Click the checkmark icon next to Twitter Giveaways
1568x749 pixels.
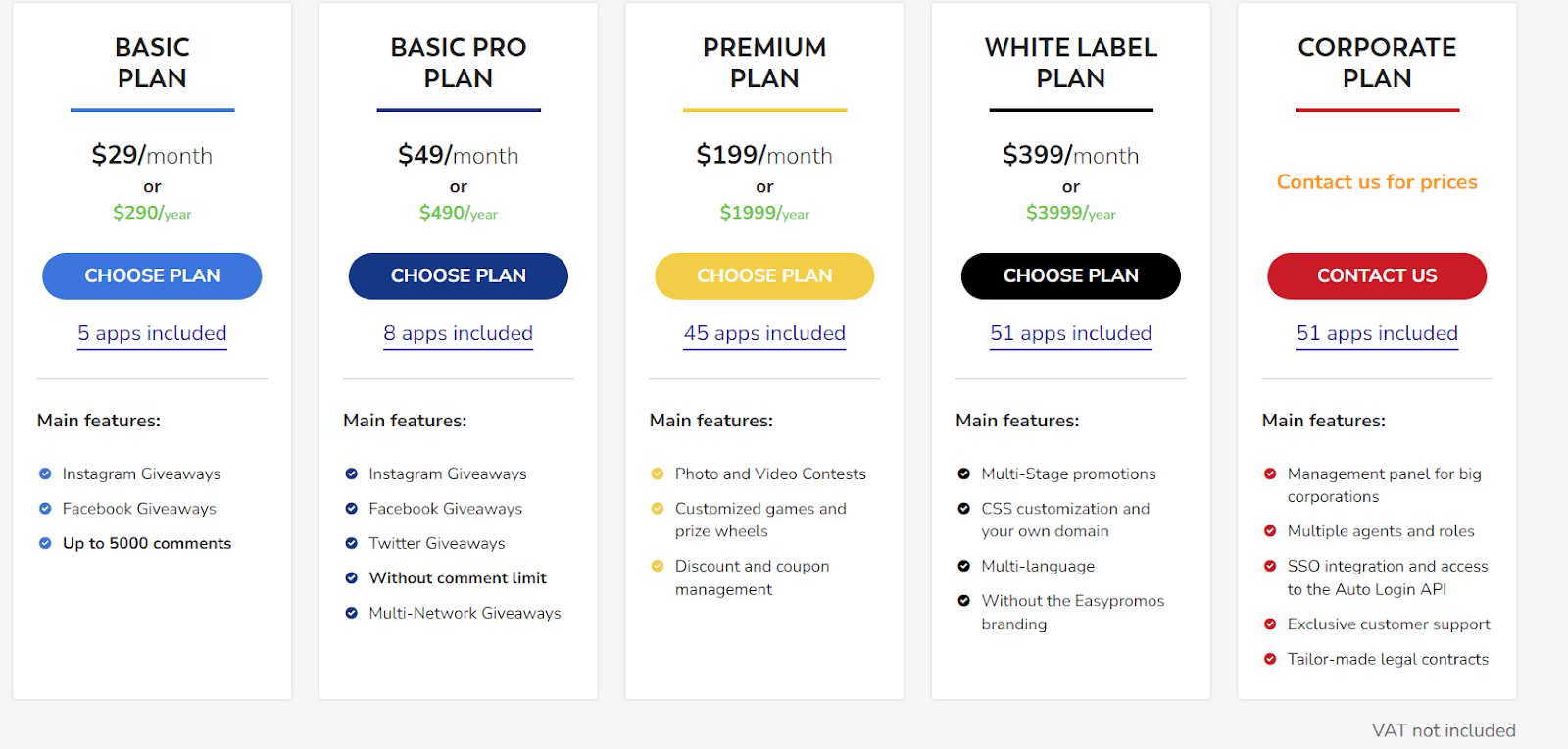[x=351, y=543]
